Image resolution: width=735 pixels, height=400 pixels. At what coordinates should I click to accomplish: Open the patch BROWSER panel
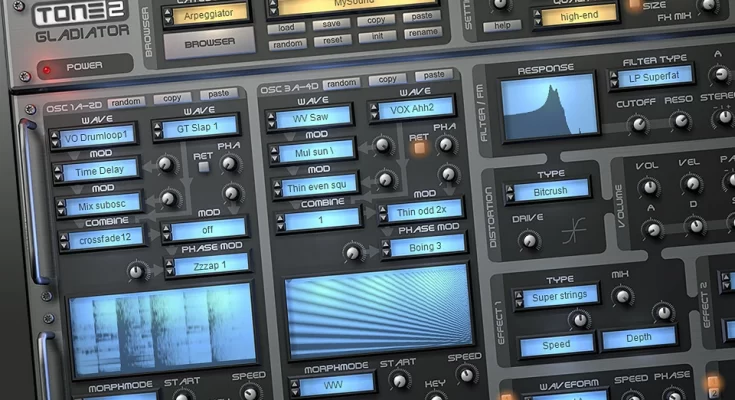tap(208, 42)
